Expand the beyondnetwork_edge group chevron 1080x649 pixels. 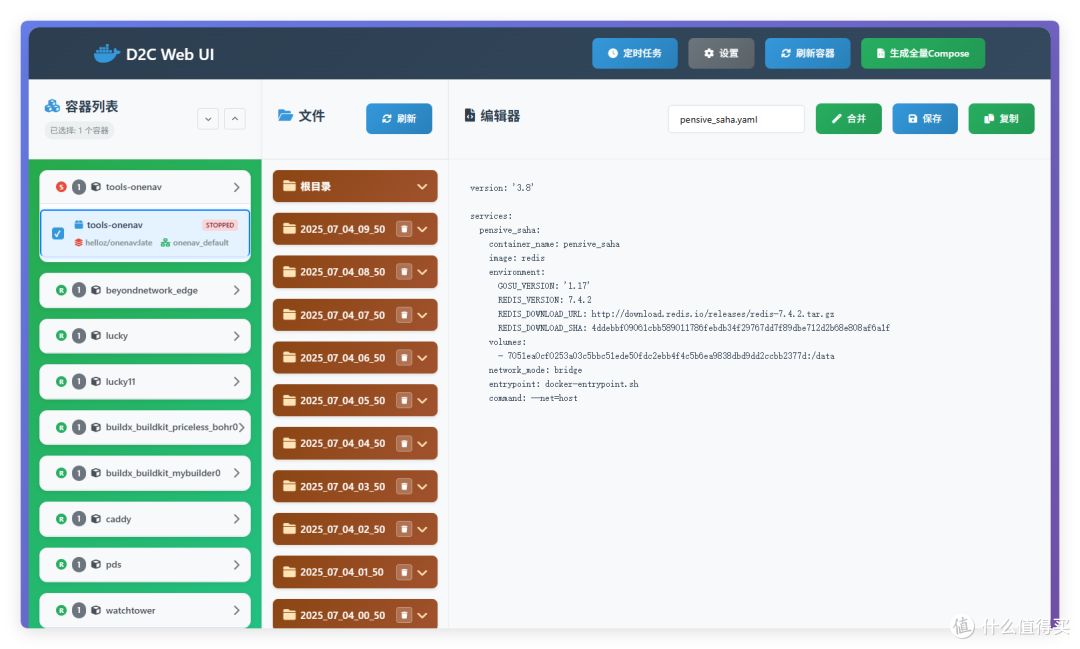click(x=236, y=291)
